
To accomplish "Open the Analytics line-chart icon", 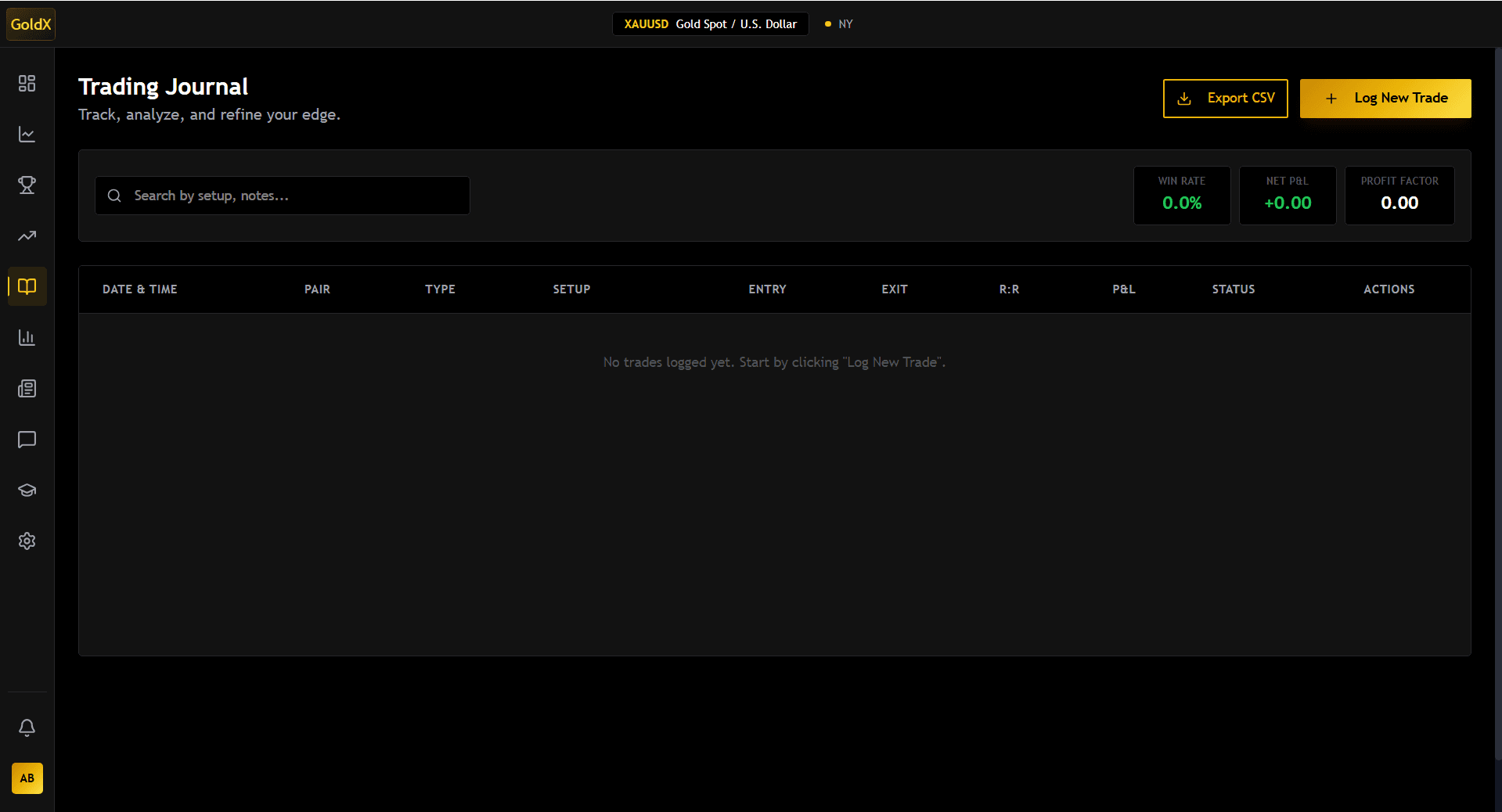I will tap(27, 134).
